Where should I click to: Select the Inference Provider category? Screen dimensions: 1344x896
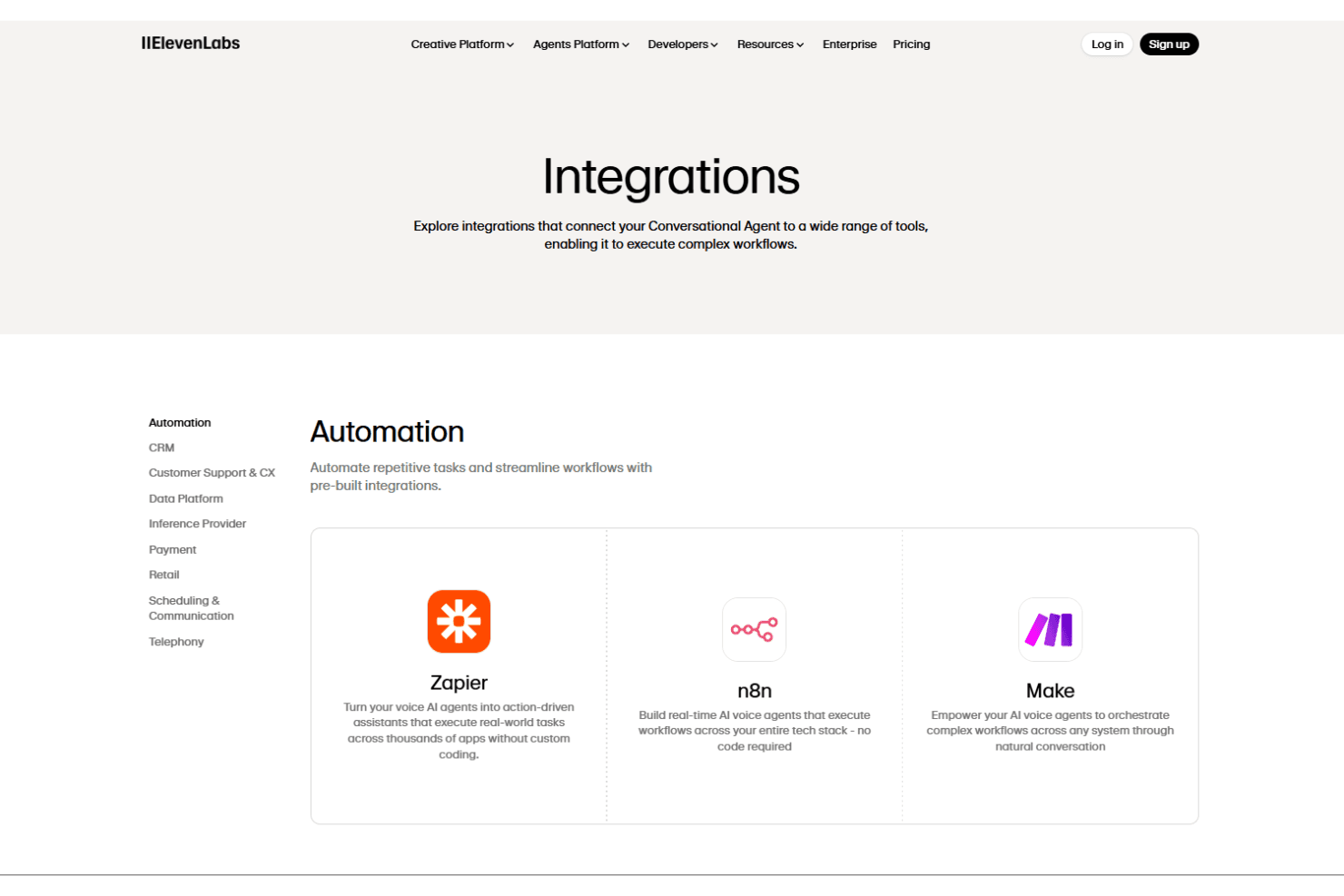click(197, 524)
